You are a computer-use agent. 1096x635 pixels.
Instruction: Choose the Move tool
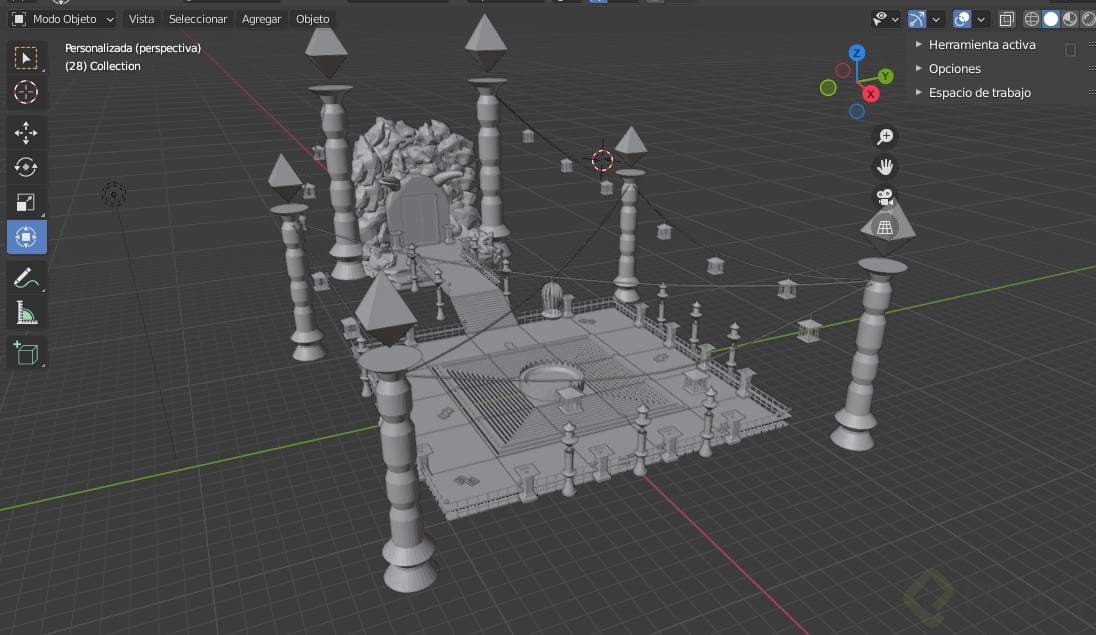pos(27,132)
